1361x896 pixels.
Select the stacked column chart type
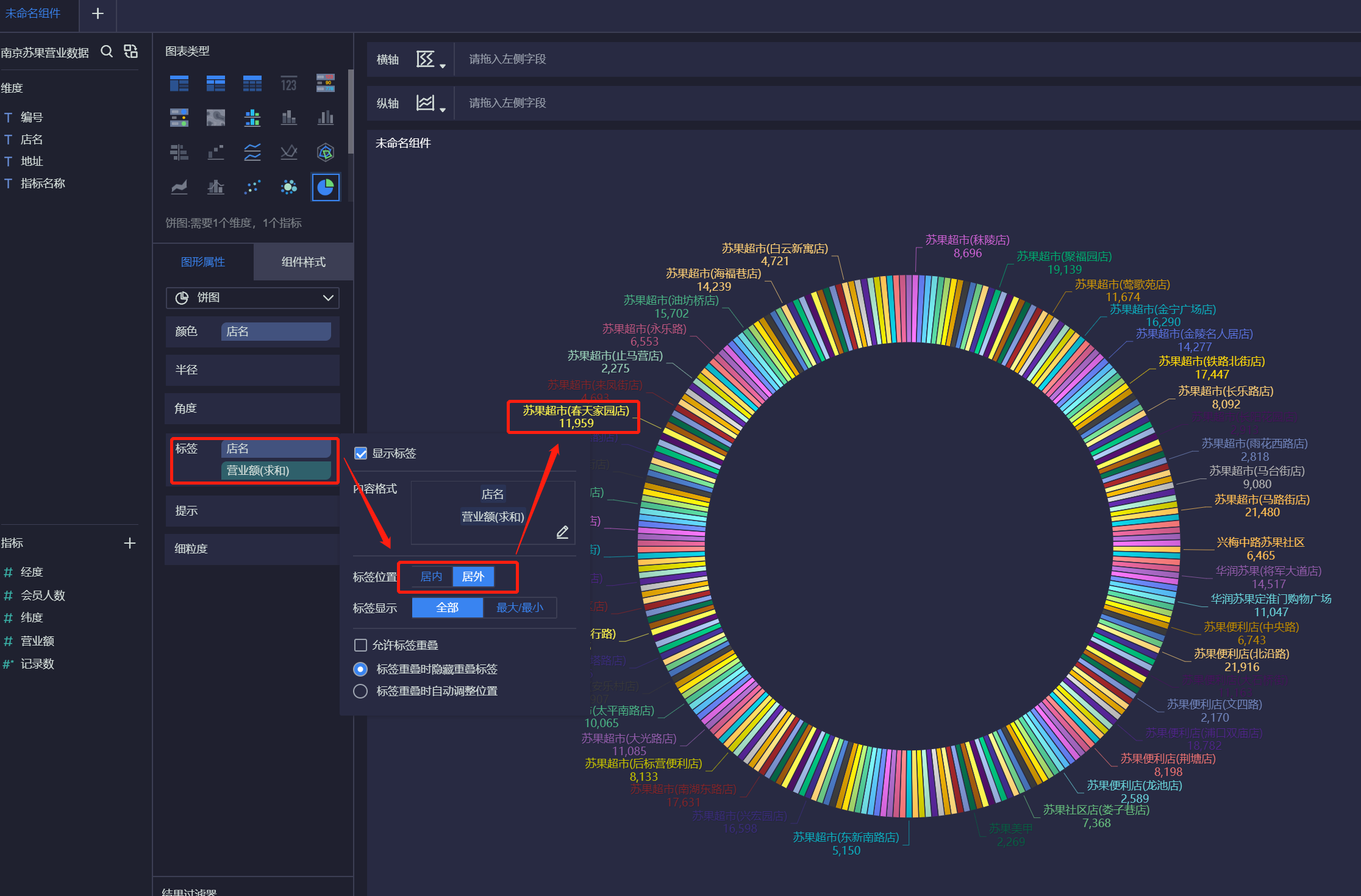point(289,118)
